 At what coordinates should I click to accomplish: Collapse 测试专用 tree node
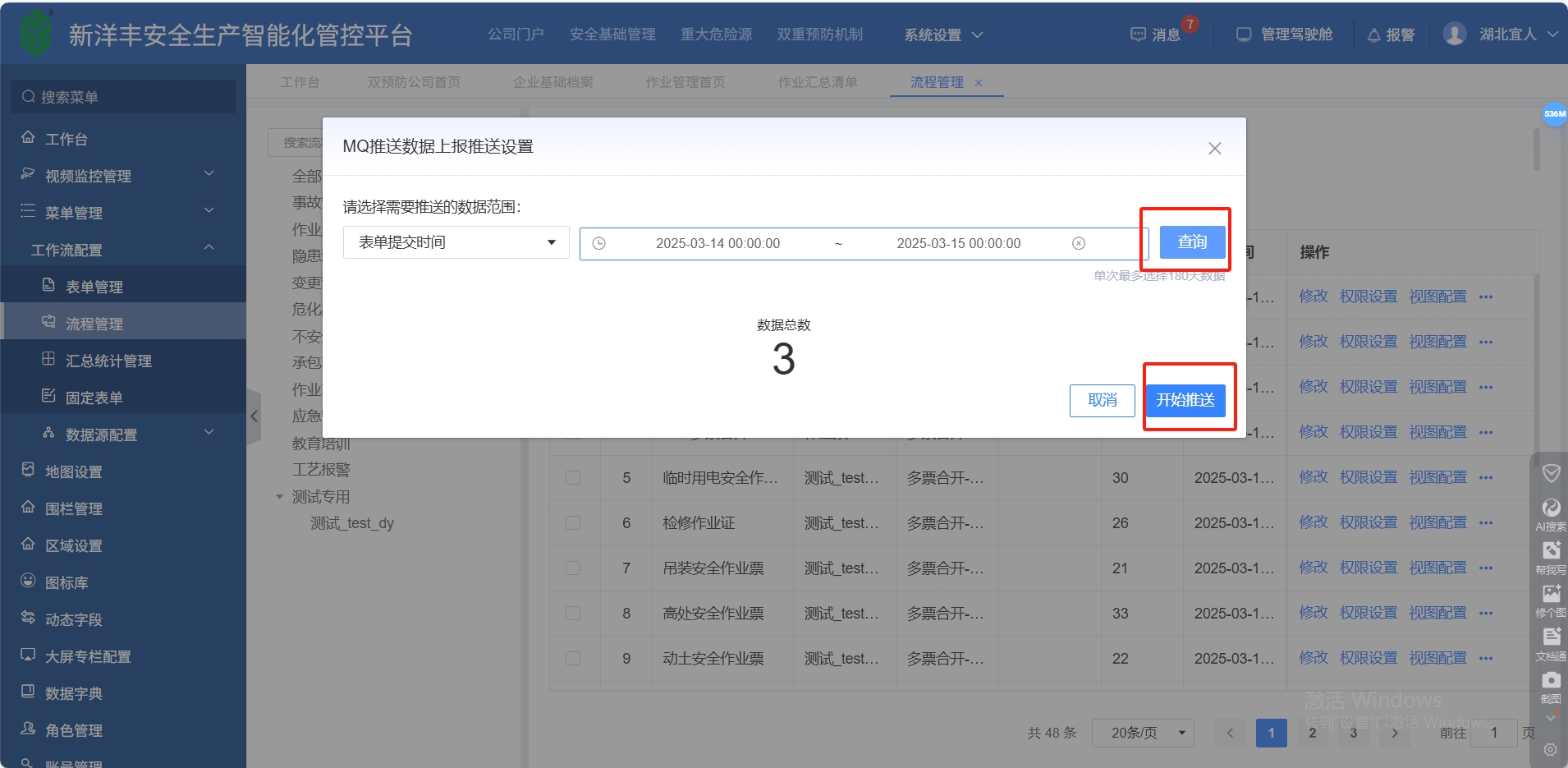279,497
